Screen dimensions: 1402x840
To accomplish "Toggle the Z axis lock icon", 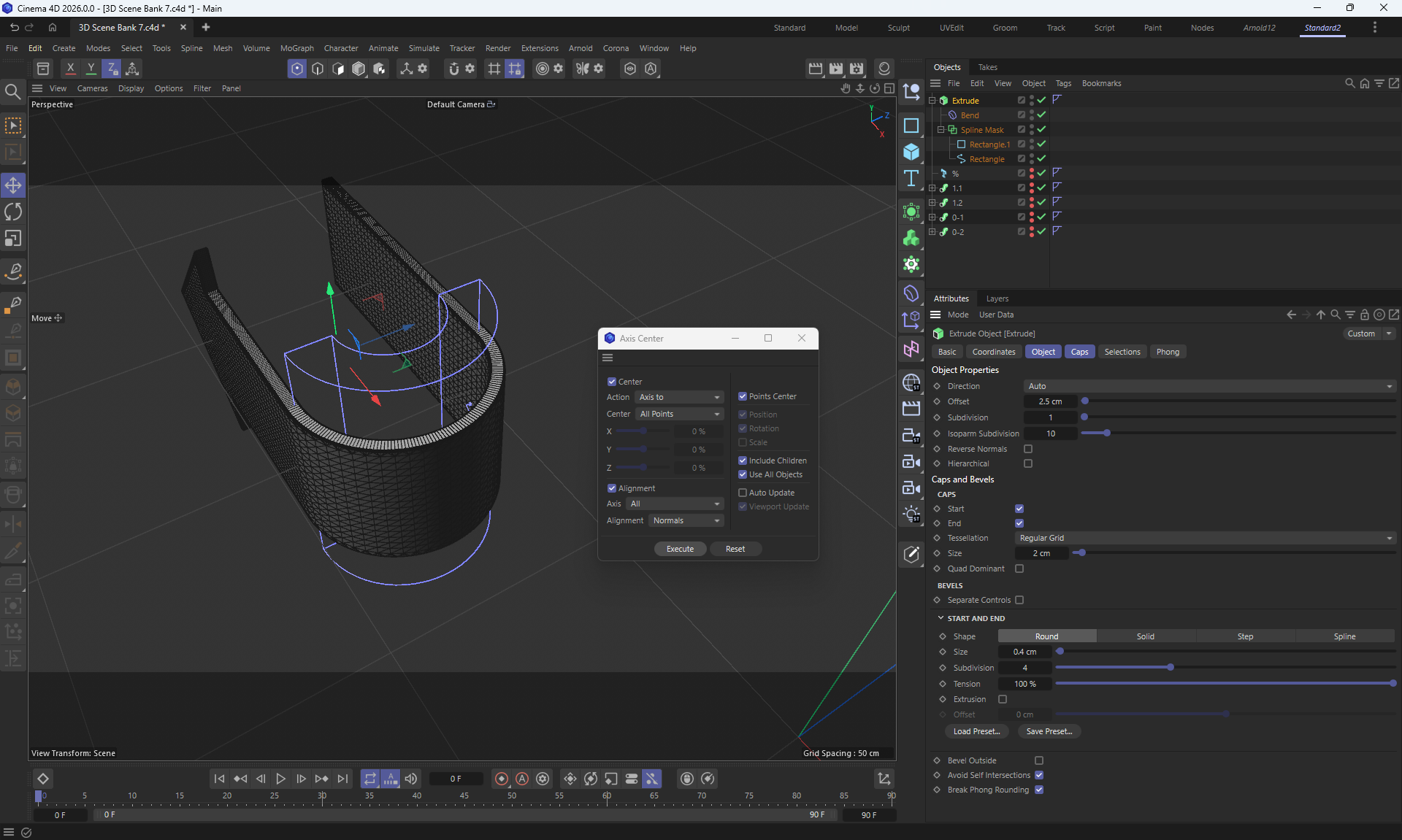I will [112, 69].
